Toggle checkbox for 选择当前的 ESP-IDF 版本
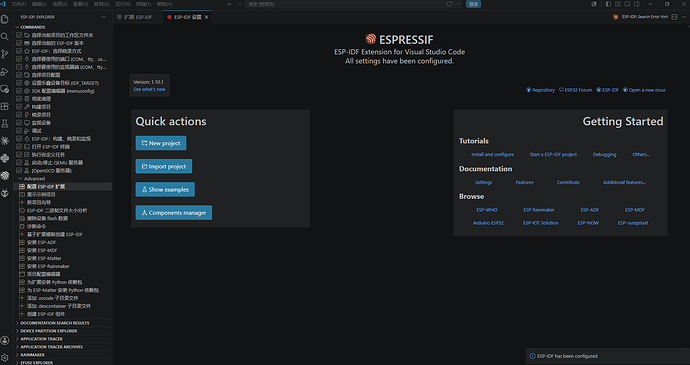Viewport: 690px width, 365px height. point(19,43)
